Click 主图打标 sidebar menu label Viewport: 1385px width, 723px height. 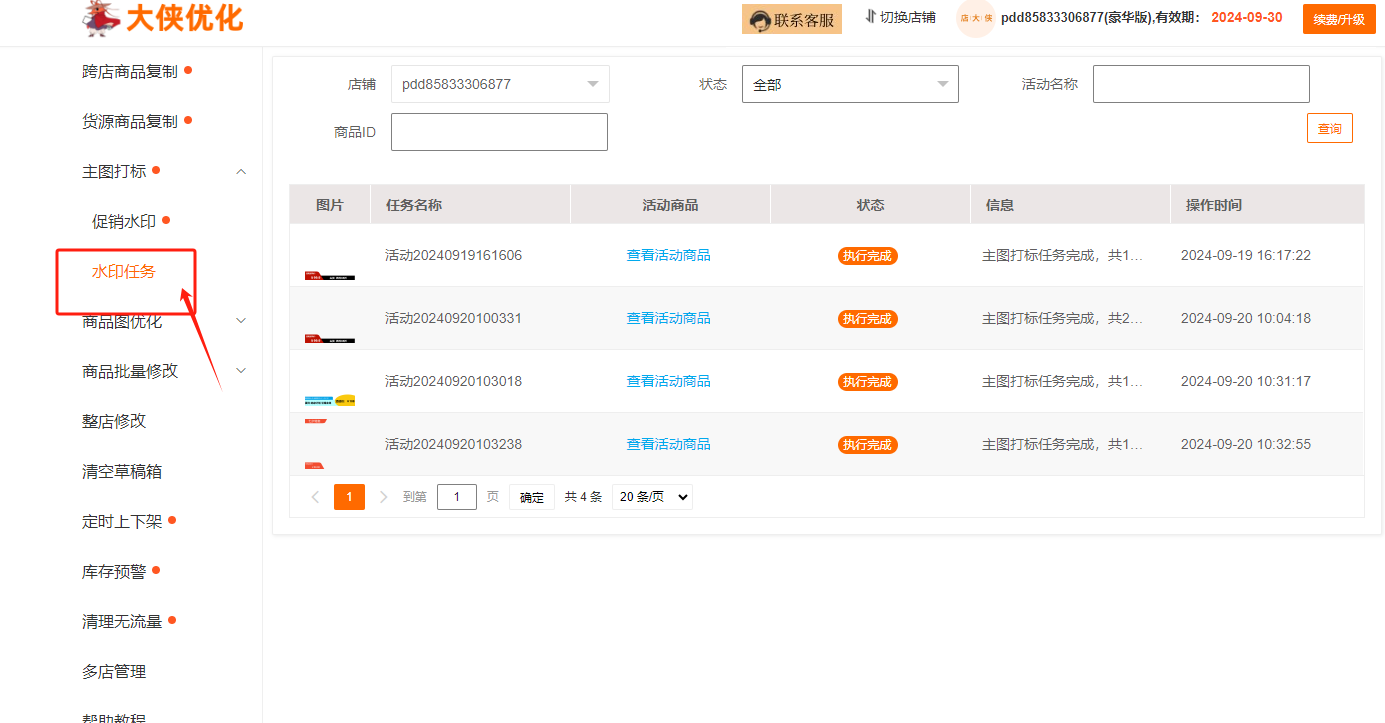pos(114,171)
